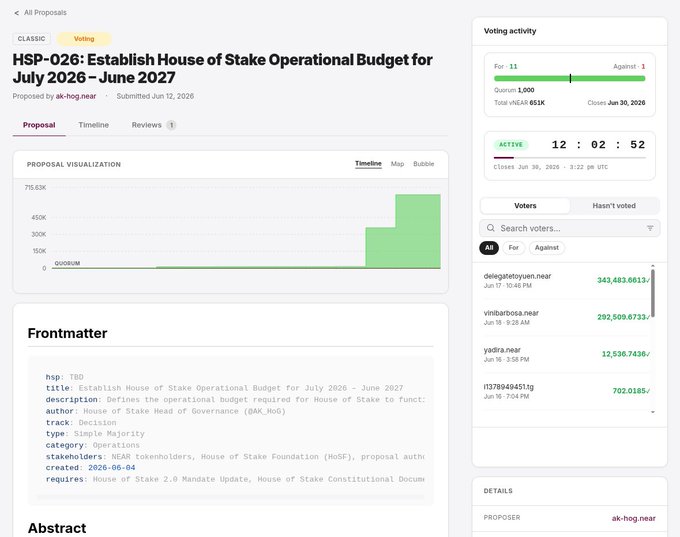
Task: Click the created date 2026-06-04
Action: [x=111, y=468]
